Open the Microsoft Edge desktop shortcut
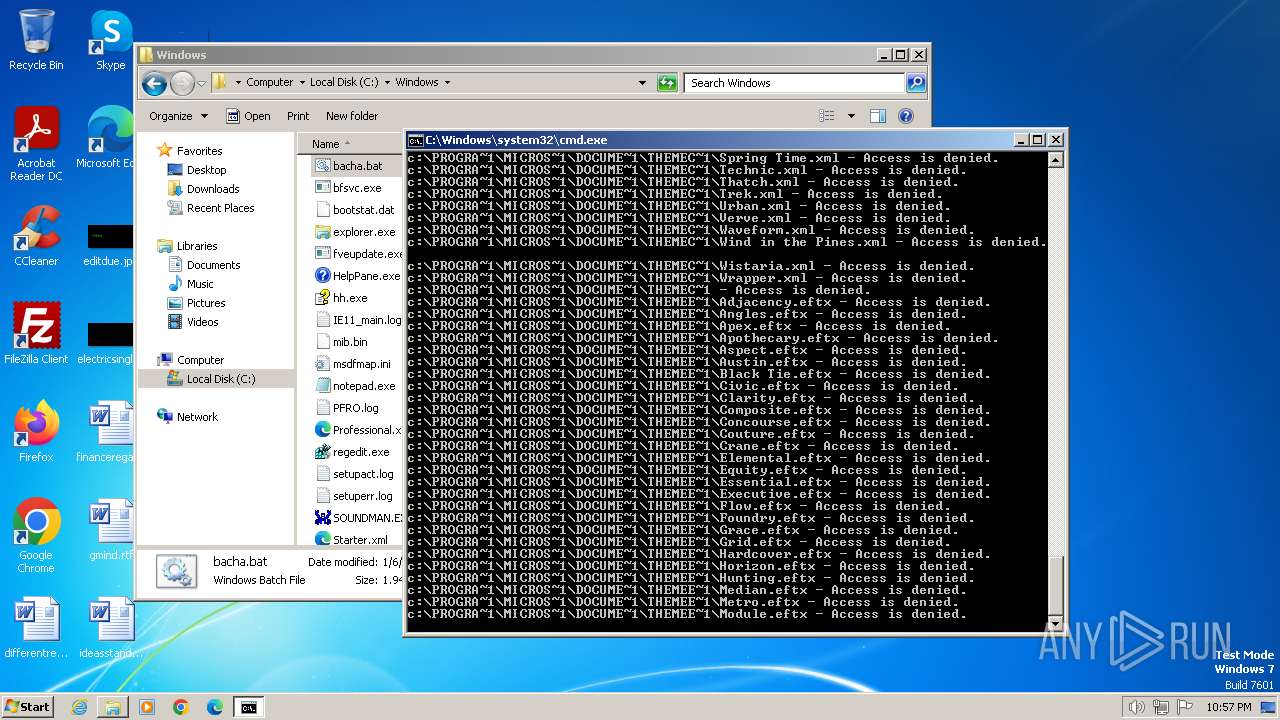 (110, 138)
